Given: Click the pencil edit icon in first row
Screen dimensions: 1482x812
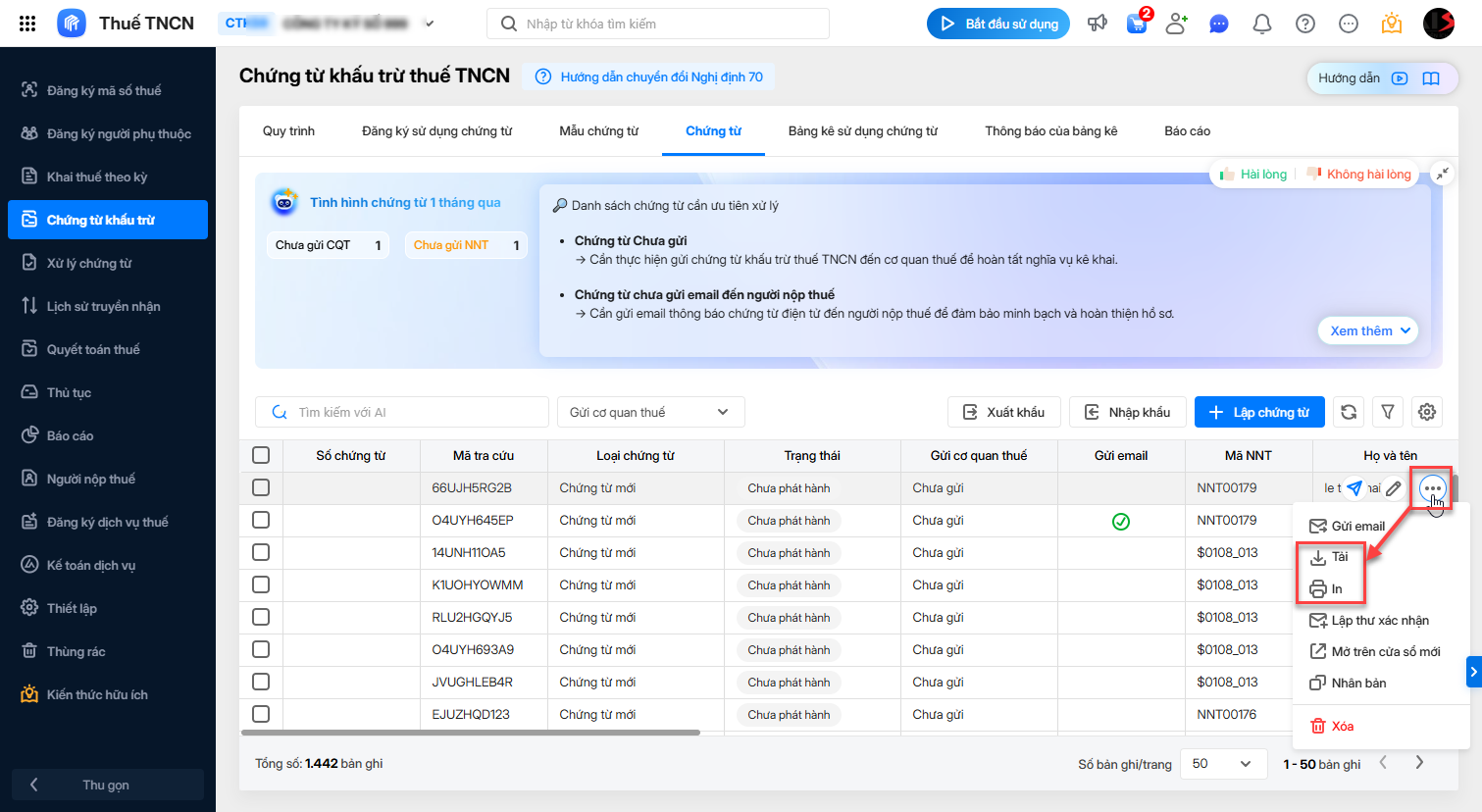Looking at the screenshot, I should (1394, 488).
